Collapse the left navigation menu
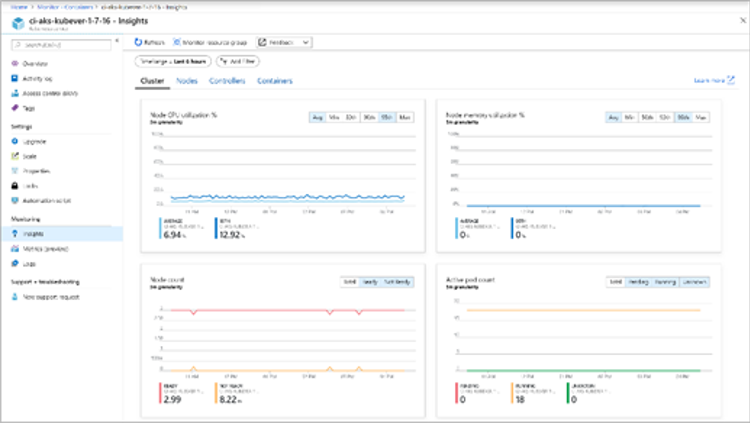750x423 pixels. [x=117, y=41]
